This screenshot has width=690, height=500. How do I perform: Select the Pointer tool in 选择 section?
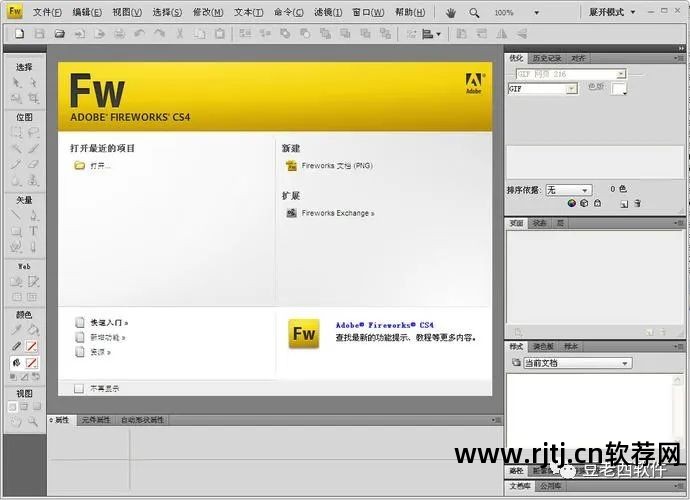pos(16,83)
